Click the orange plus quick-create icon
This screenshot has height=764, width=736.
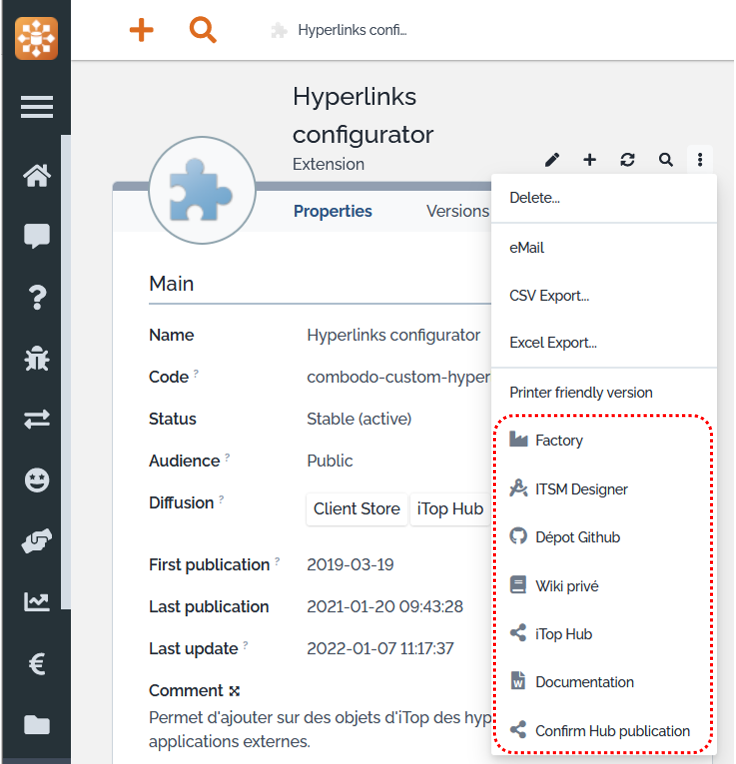pyautogui.click(x=141, y=30)
